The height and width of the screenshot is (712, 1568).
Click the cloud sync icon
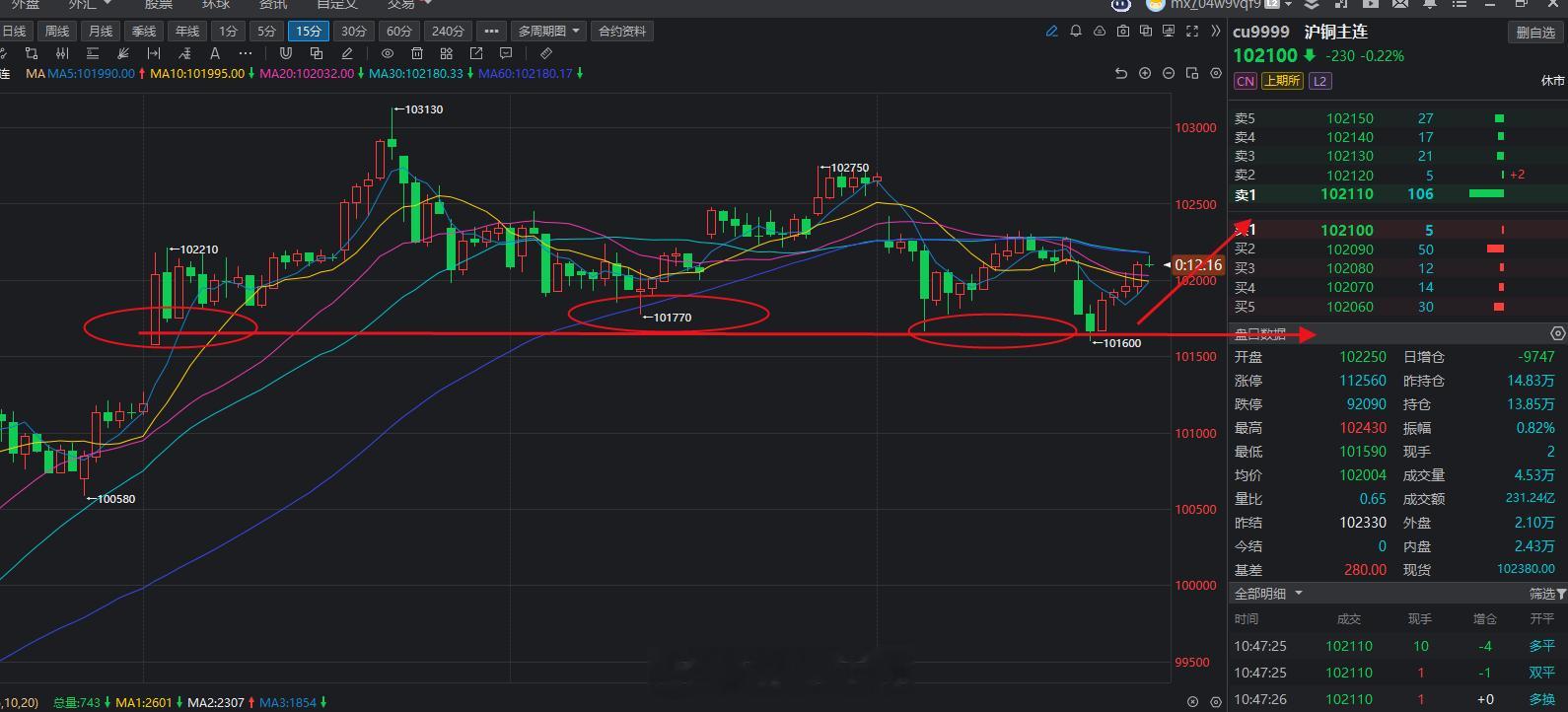click(x=1100, y=32)
